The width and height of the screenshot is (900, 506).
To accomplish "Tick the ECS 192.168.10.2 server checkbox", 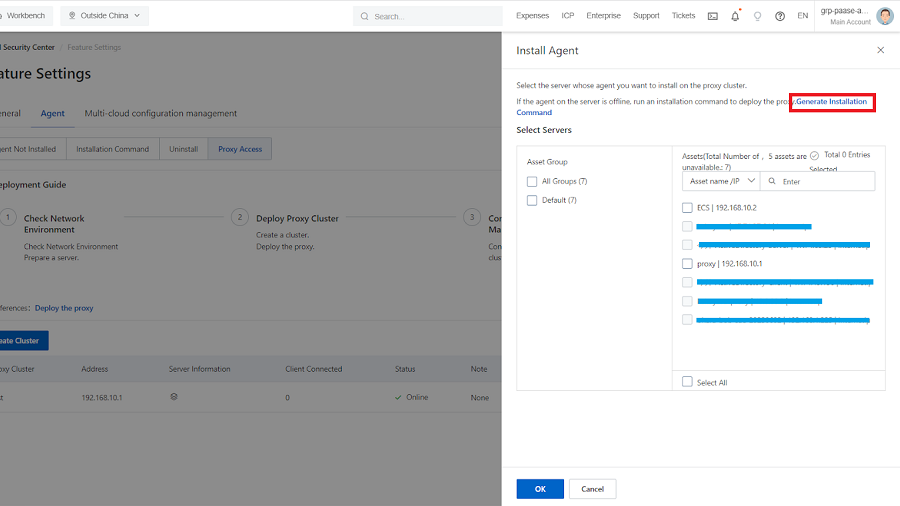I will coord(687,207).
